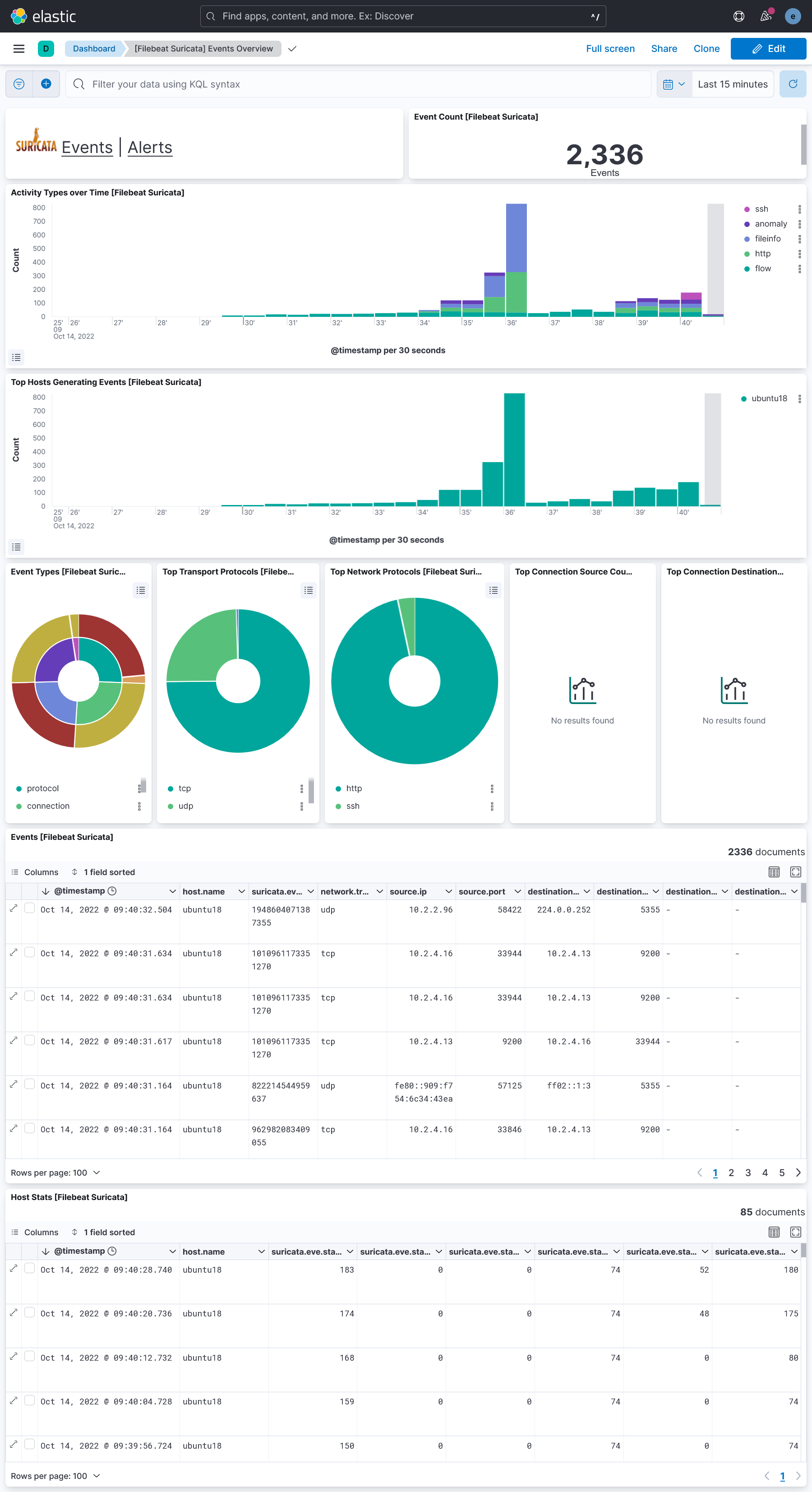
Task: Click the udp legend color dot
Action: pyautogui.click(x=170, y=806)
